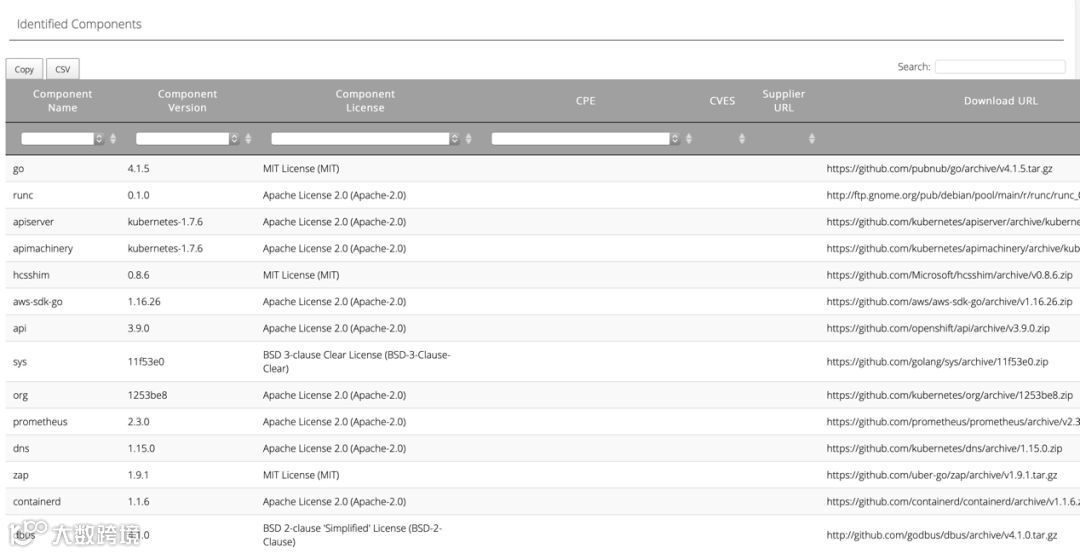Select the 'org' component name cell
This screenshot has height=554, width=1080.
click(x=20, y=396)
